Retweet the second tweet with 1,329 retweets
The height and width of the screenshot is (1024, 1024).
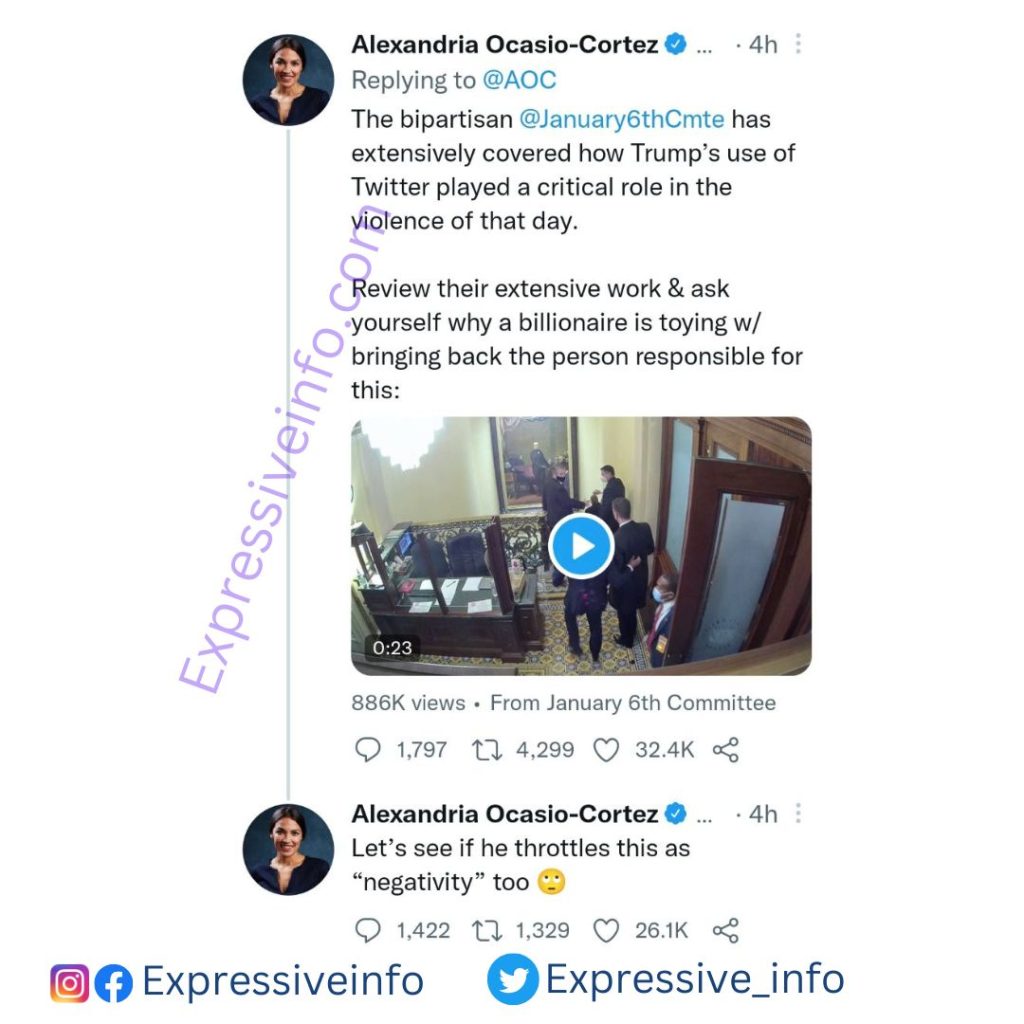[x=487, y=931]
